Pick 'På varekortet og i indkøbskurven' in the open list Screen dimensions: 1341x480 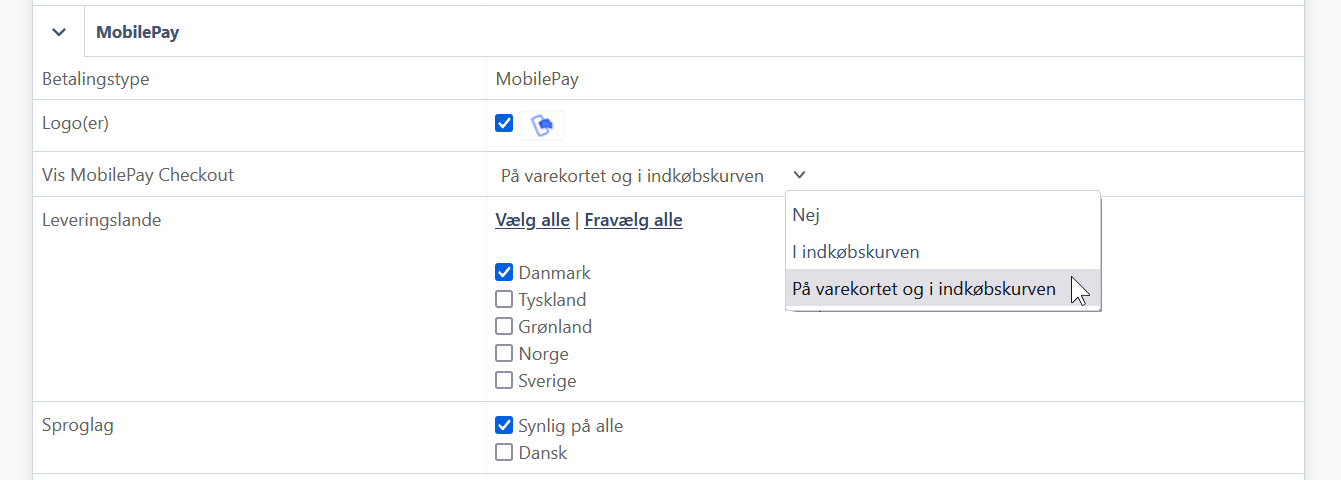click(943, 289)
